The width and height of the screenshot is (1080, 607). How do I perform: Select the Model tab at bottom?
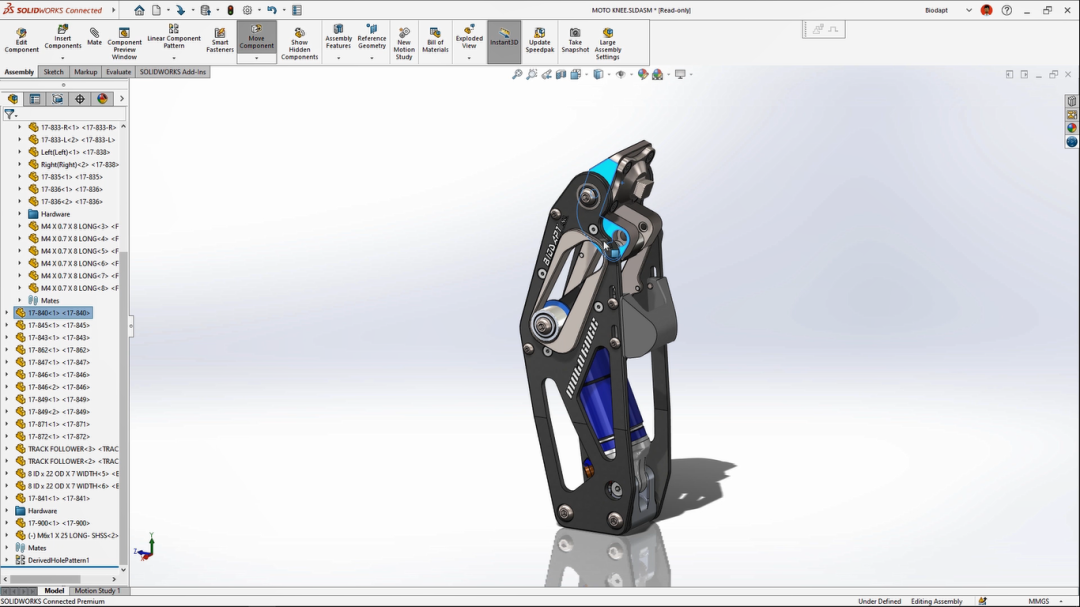coord(54,590)
